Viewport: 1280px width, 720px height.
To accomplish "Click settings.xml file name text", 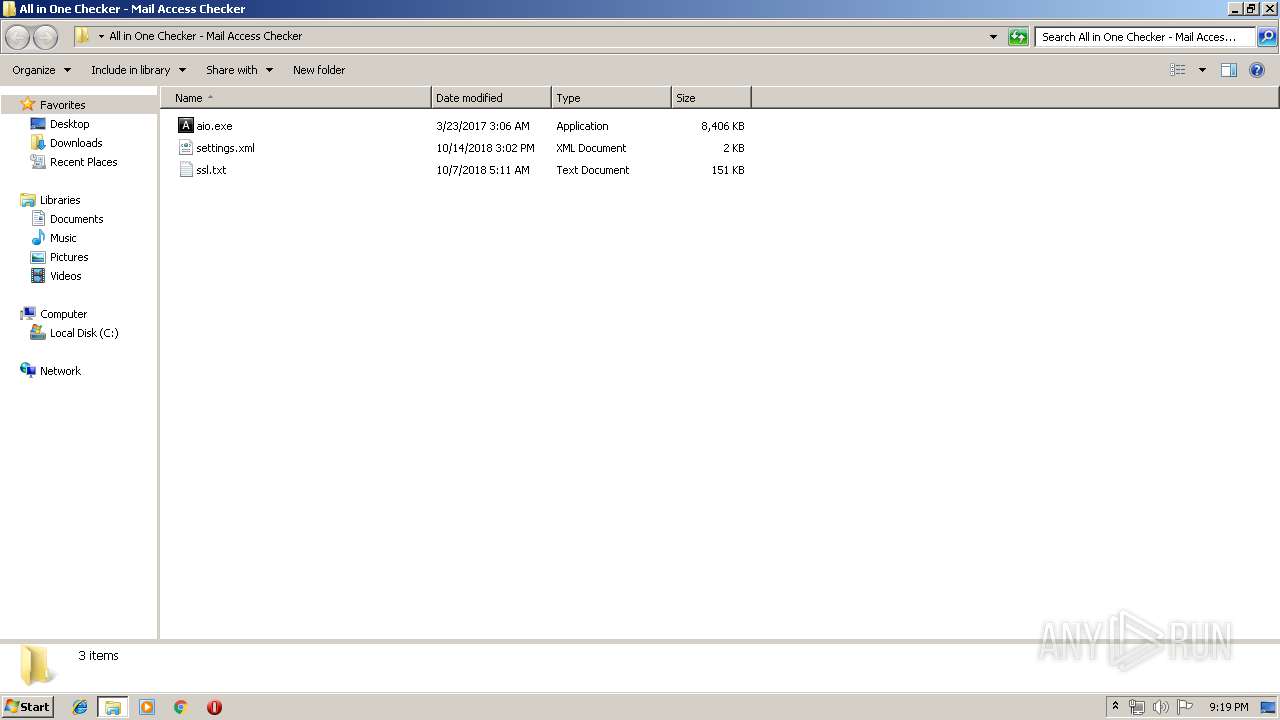I will 225,148.
